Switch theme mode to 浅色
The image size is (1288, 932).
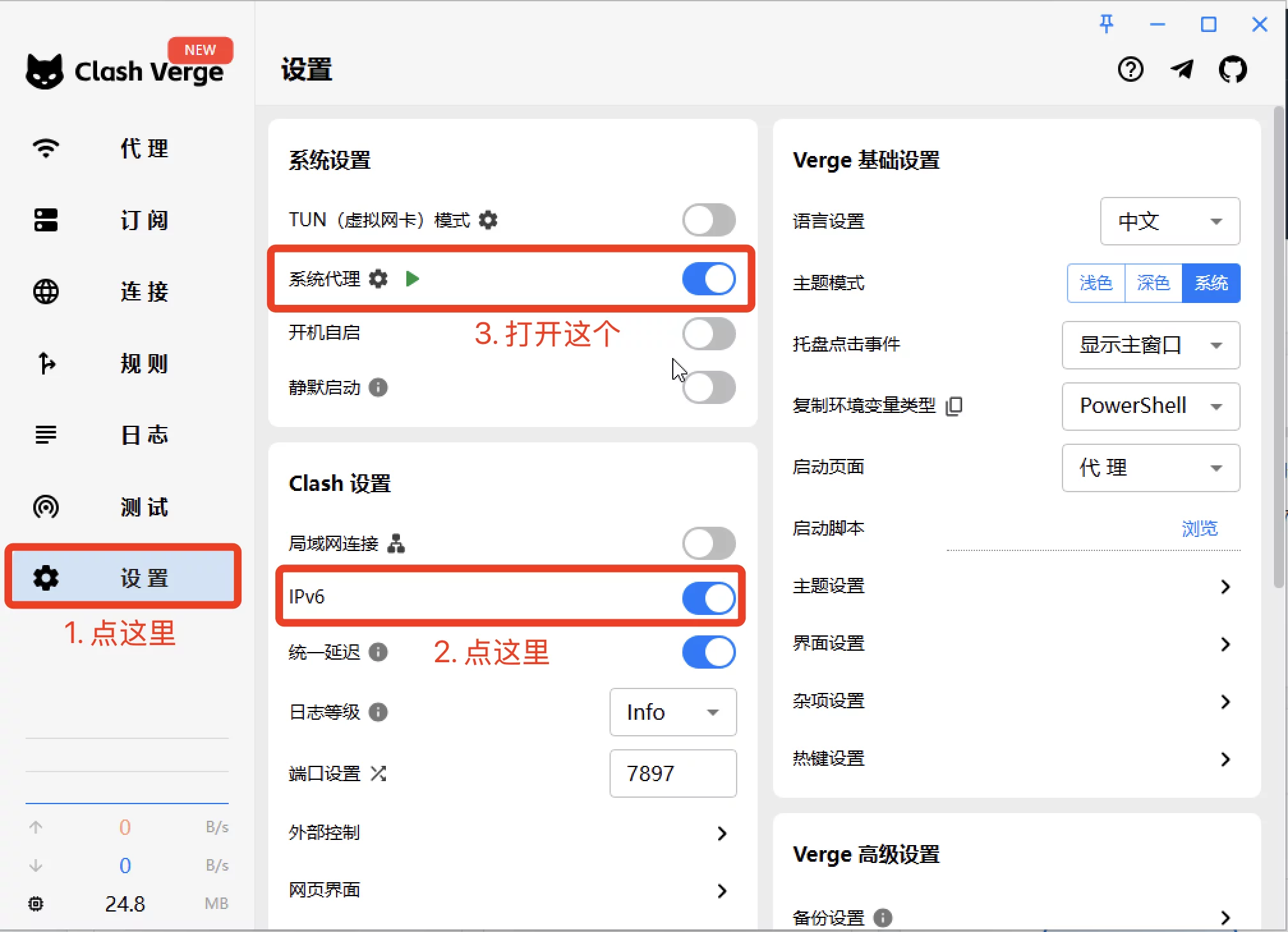(1095, 283)
